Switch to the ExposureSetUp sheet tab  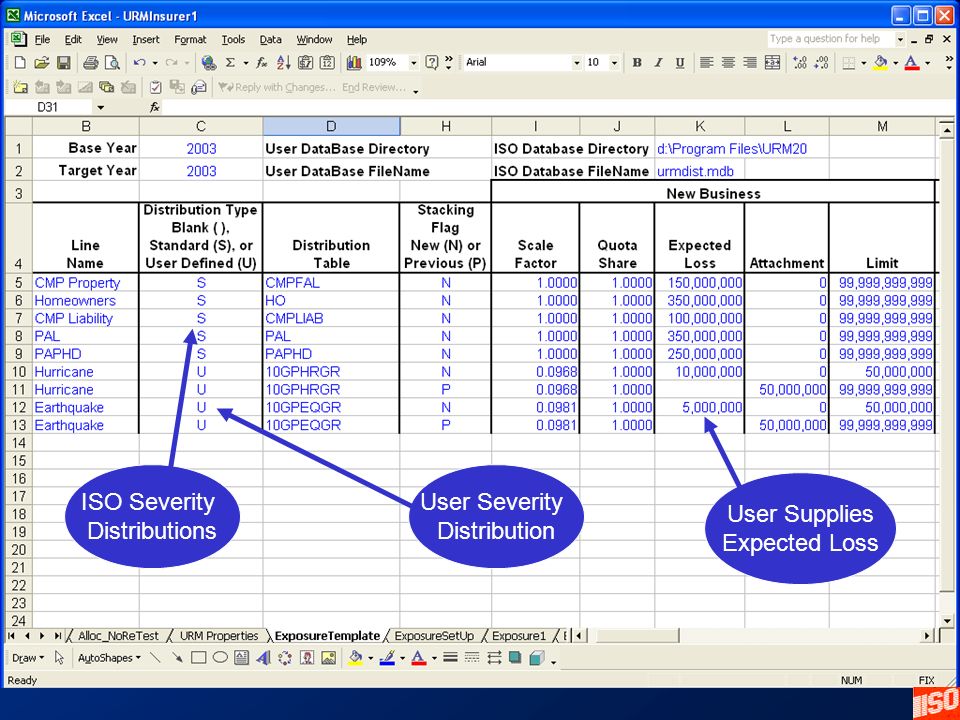(x=434, y=636)
